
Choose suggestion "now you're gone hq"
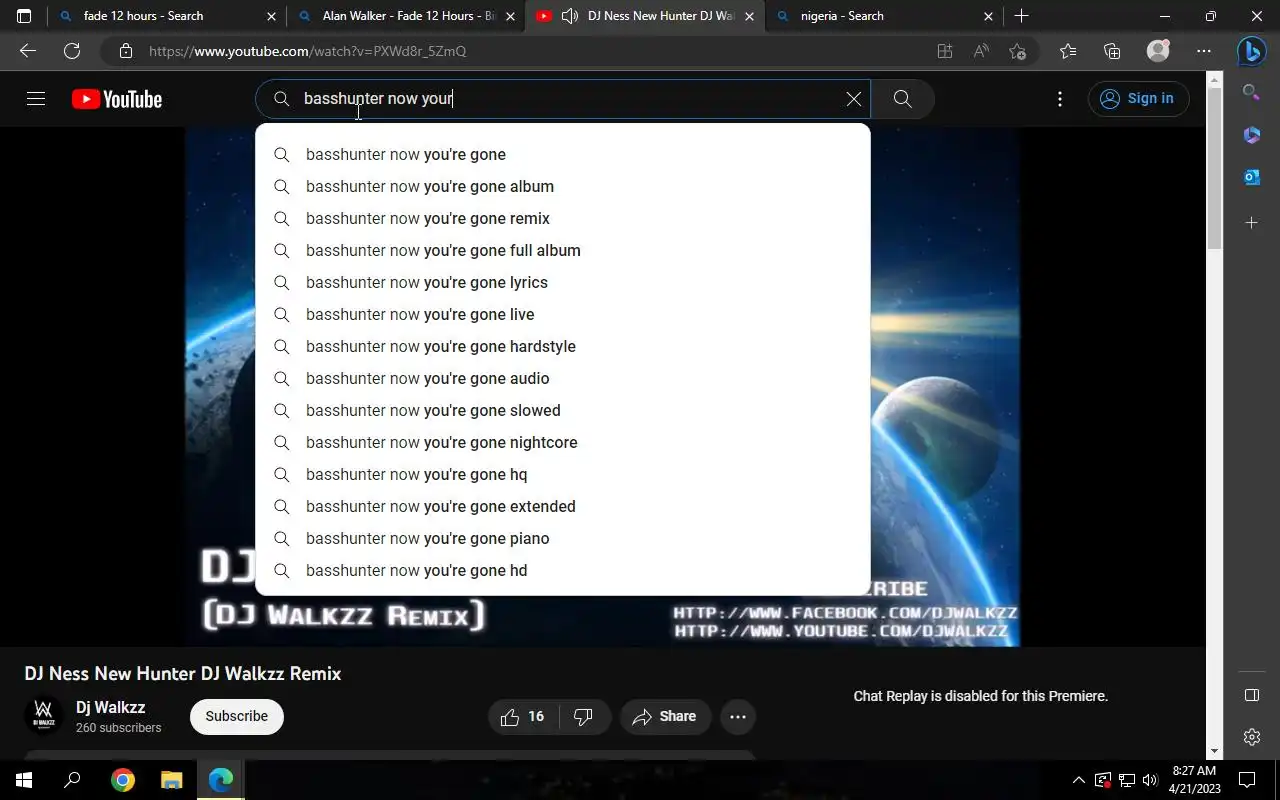(x=563, y=474)
